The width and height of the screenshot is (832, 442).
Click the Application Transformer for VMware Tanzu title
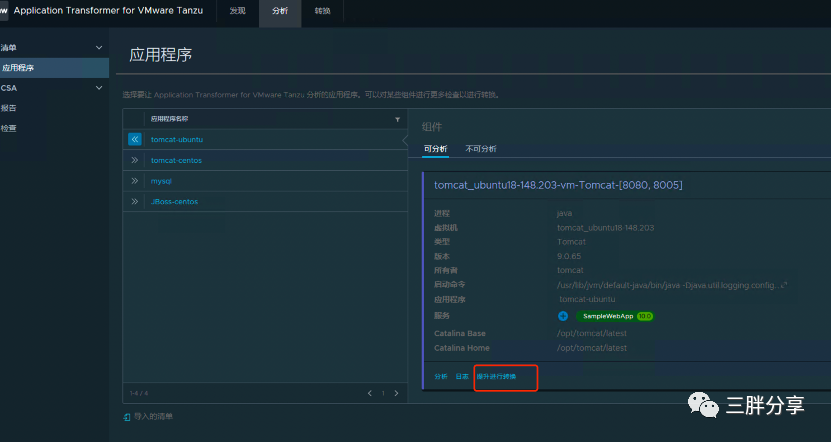click(108, 11)
